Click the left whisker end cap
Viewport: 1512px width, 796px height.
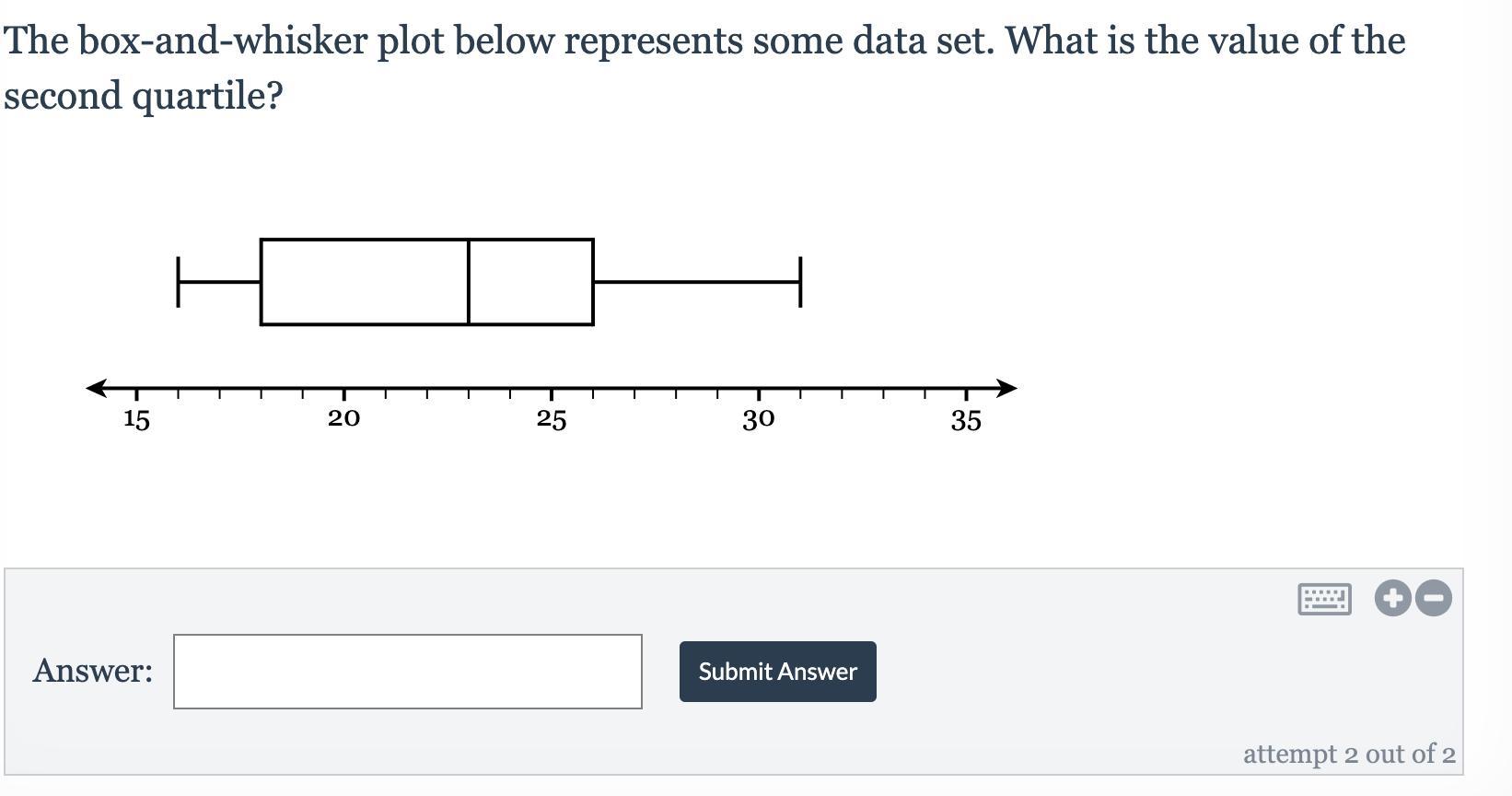[x=178, y=282]
